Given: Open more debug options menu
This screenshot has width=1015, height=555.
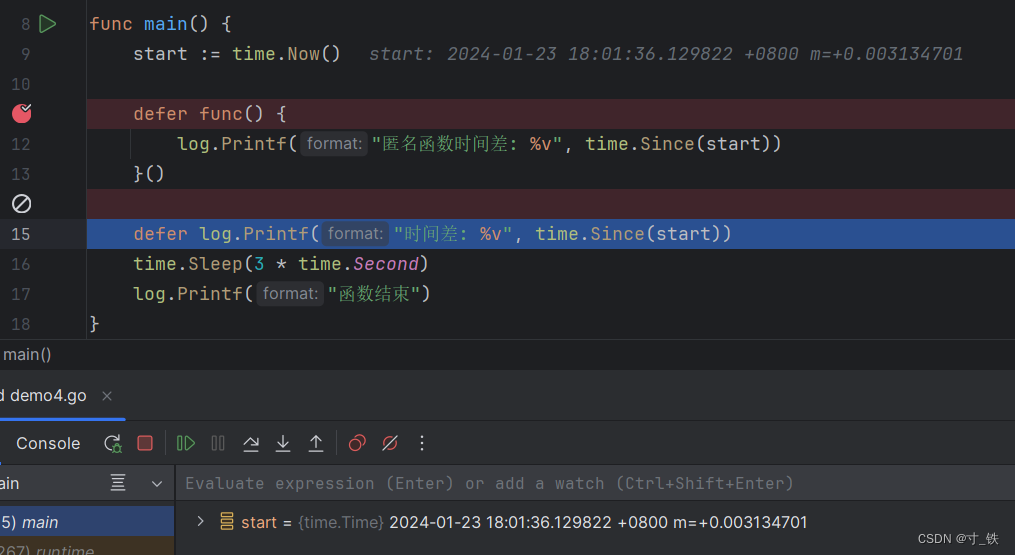Looking at the screenshot, I should click(x=422, y=443).
